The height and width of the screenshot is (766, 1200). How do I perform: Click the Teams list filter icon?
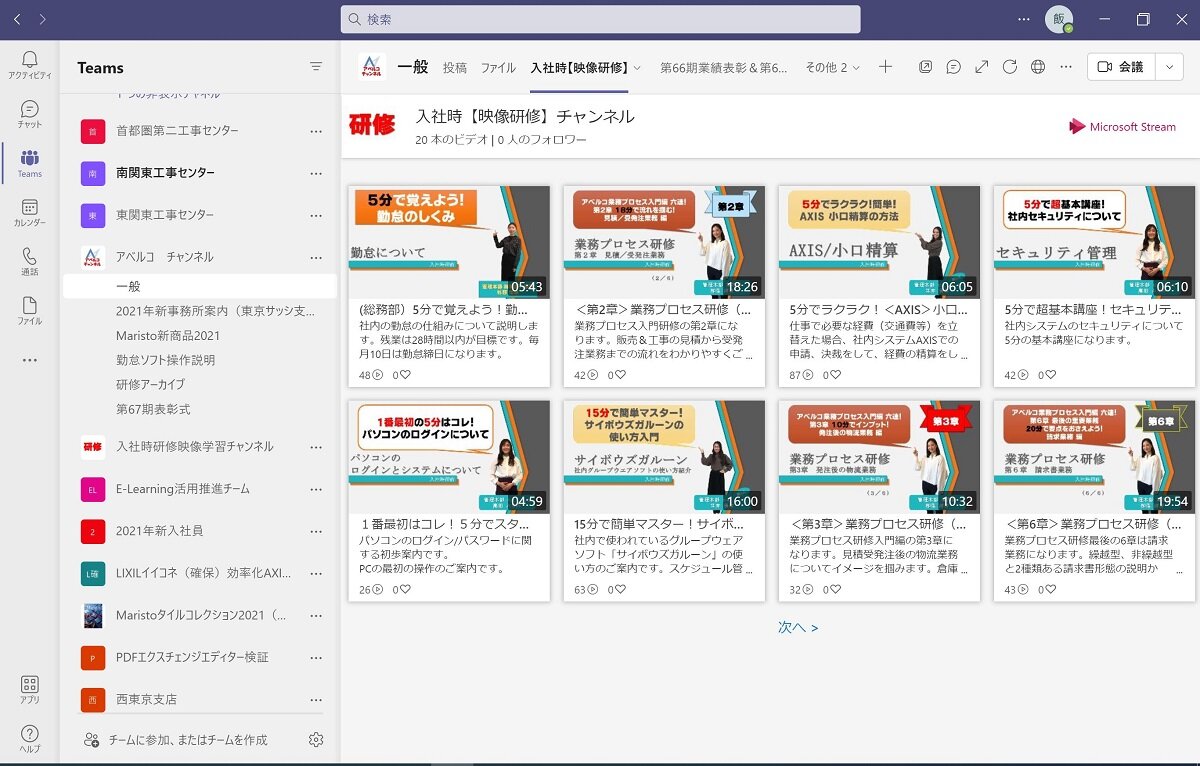tap(316, 67)
